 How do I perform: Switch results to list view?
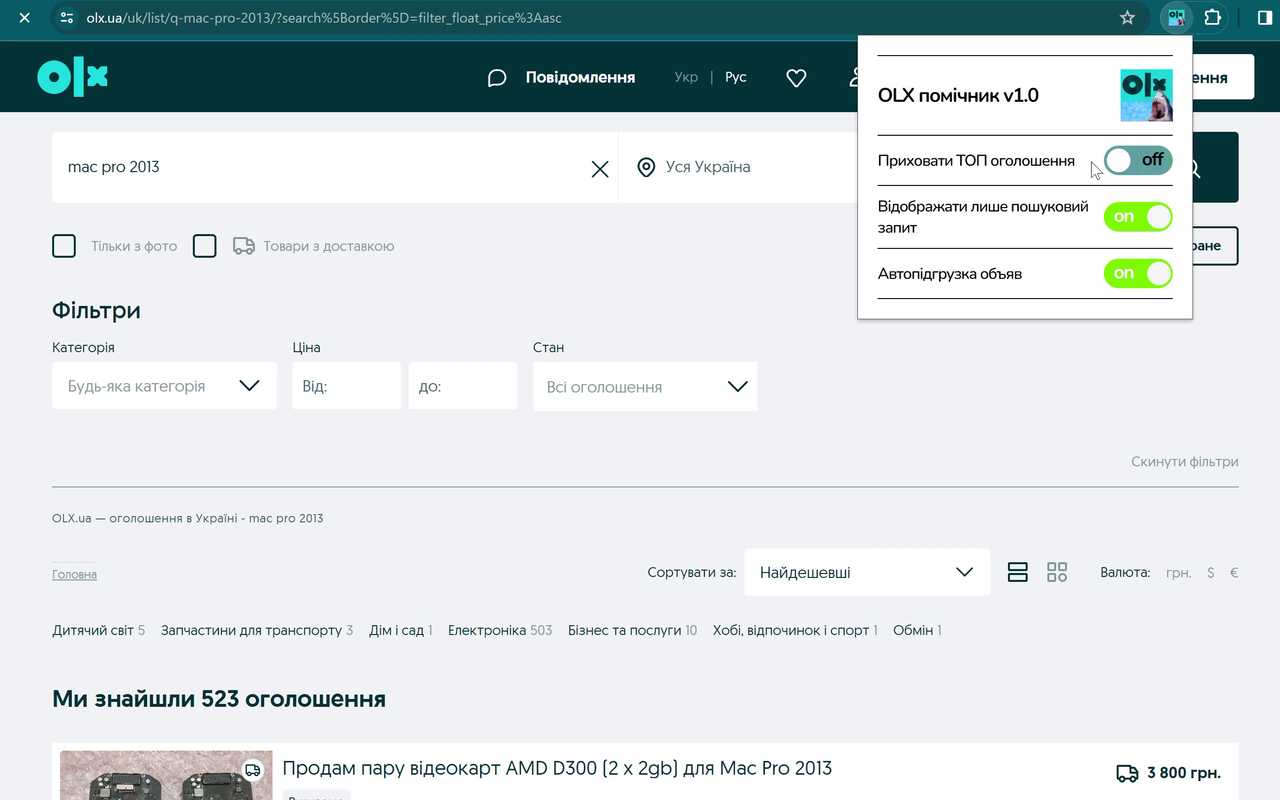point(1017,571)
